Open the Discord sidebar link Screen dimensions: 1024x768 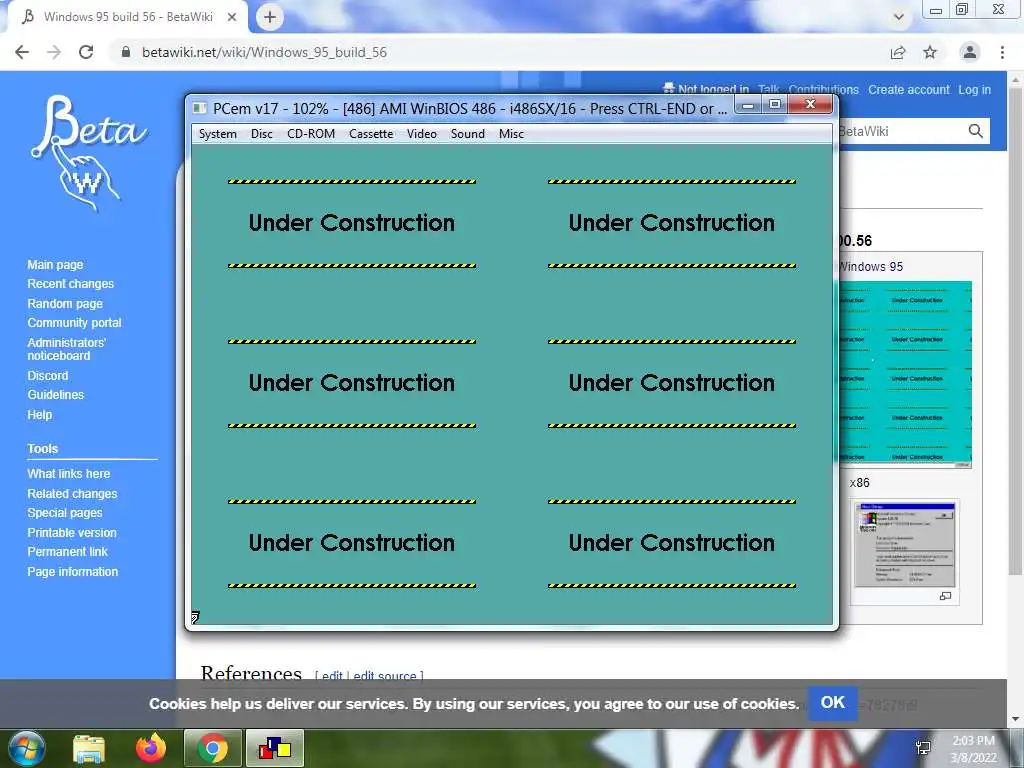(48, 376)
